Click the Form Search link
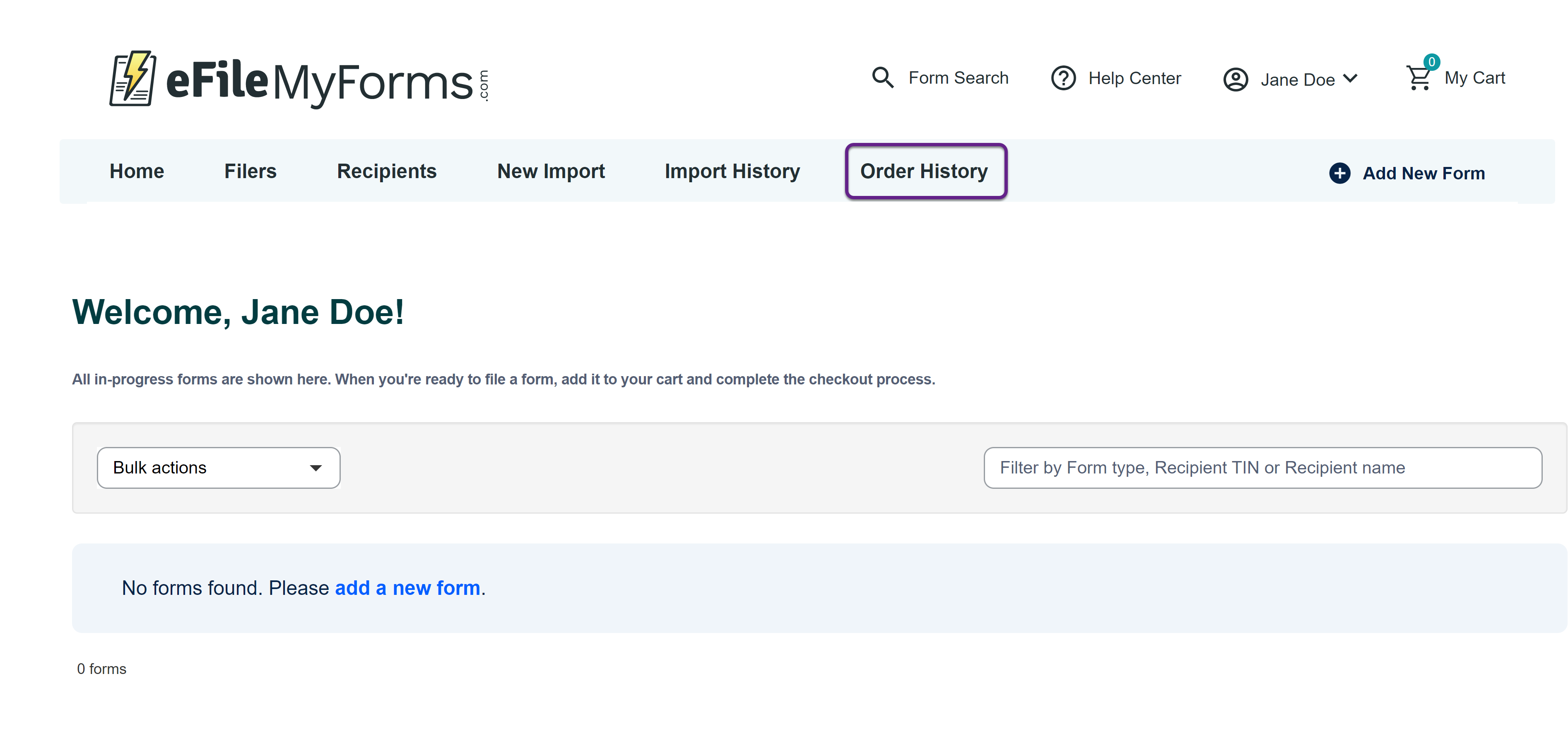 pyautogui.click(x=958, y=78)
